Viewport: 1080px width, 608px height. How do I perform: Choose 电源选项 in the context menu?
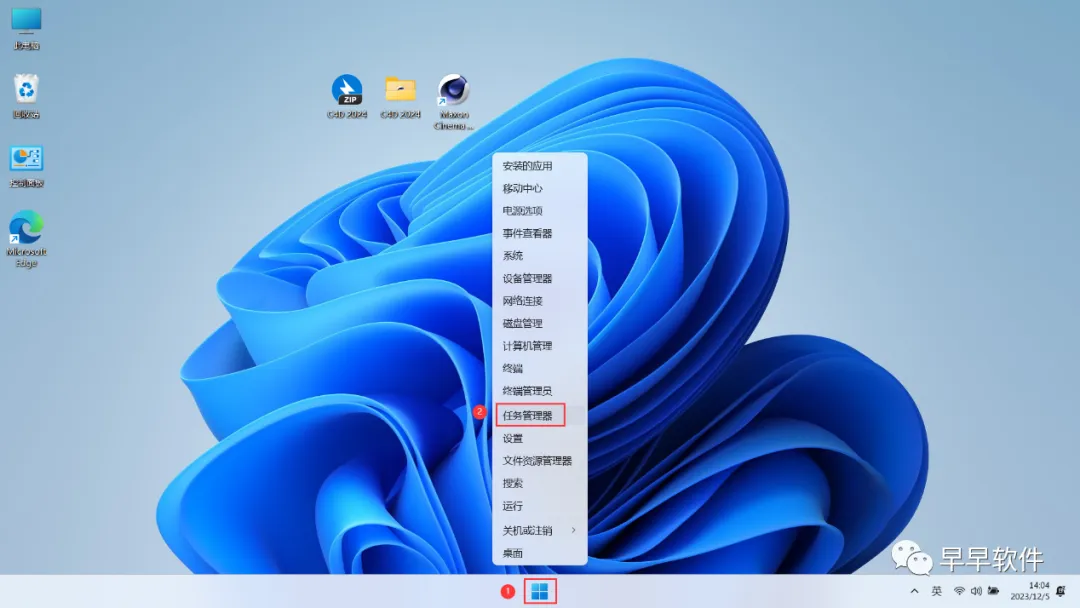540,211
